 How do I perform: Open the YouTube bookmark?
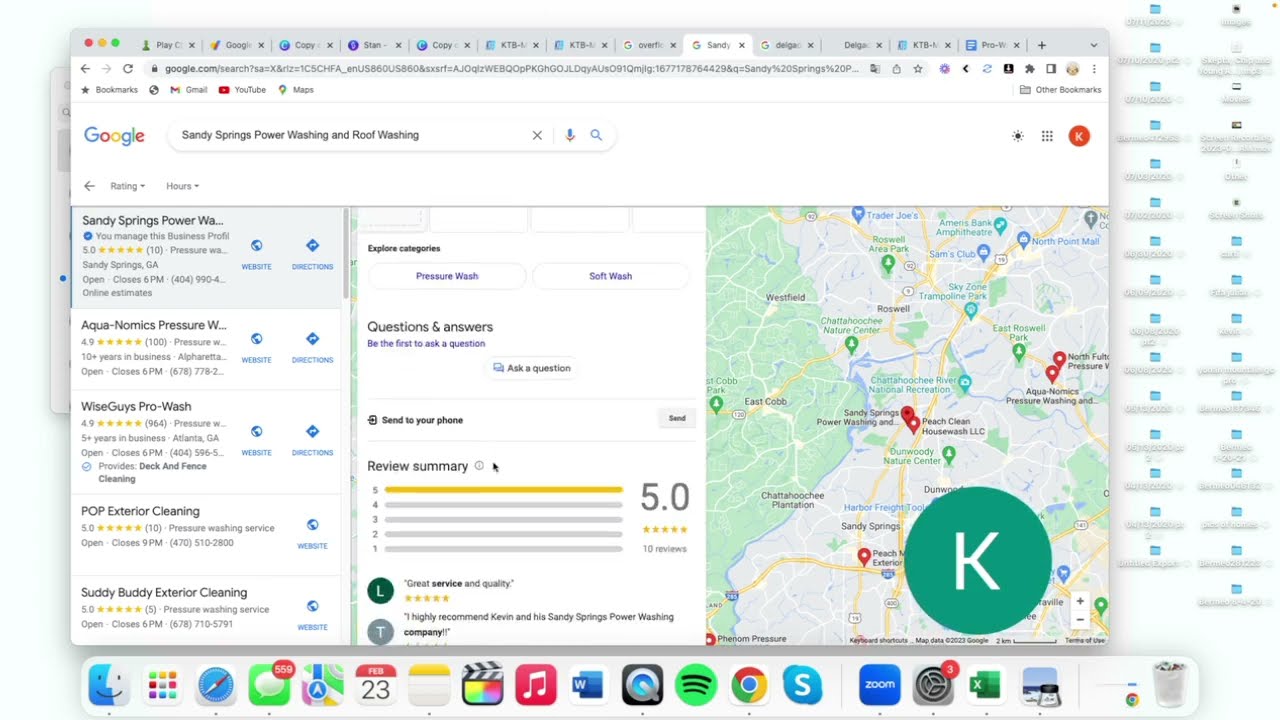[x=242, y=90]
